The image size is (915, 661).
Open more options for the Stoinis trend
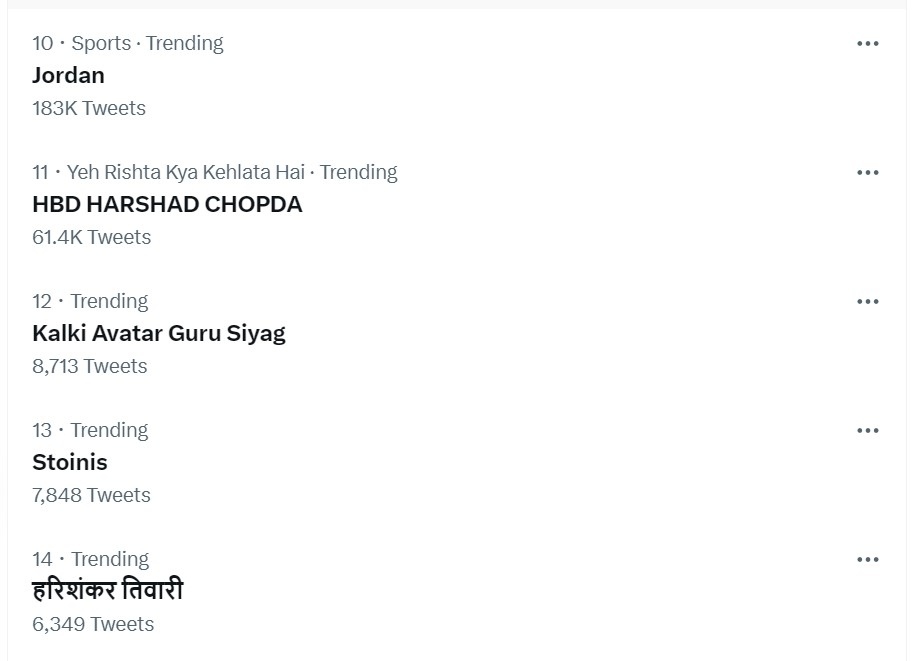point(866,430)
